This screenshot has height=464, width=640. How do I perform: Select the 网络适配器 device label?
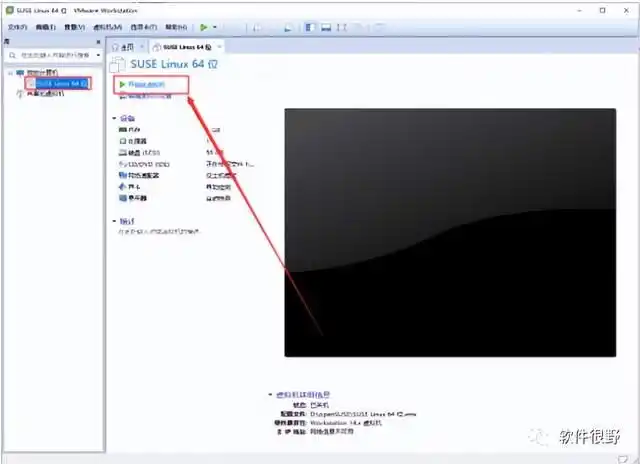(x=143, y=175)
